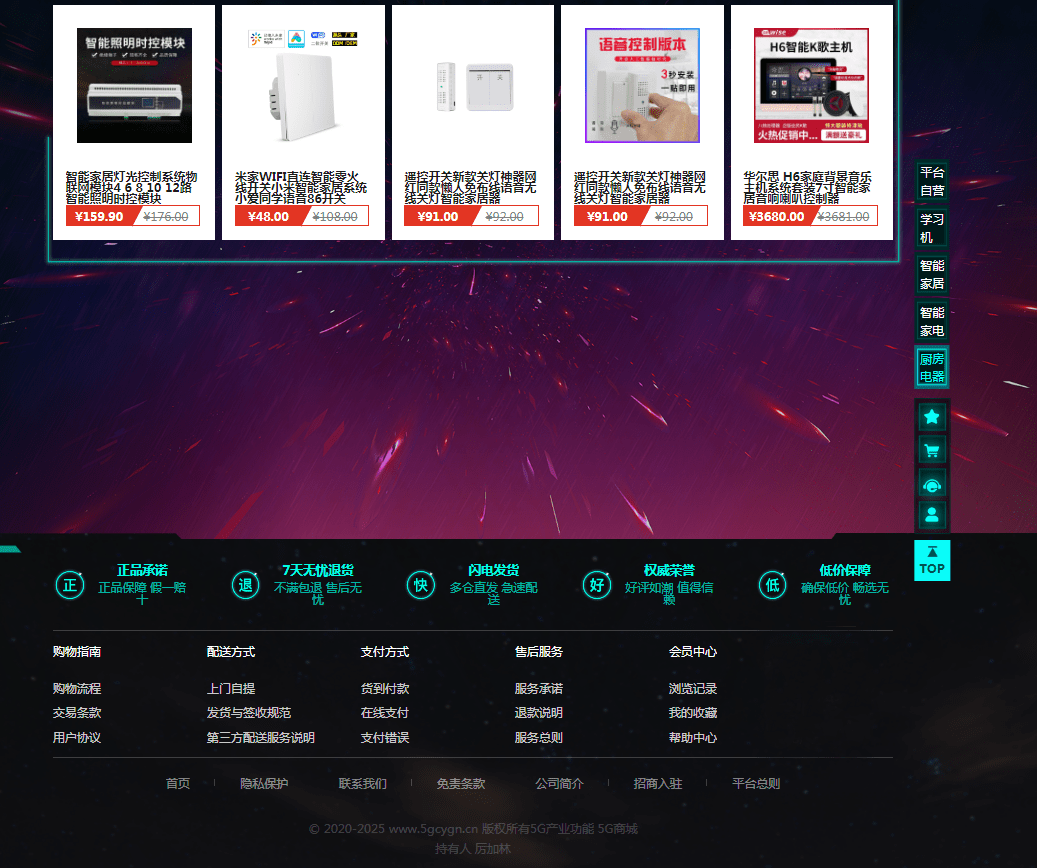Open 联系我们 in bottom navigation
Screen dimensions: 1037x868
click(x=363, y=783)
